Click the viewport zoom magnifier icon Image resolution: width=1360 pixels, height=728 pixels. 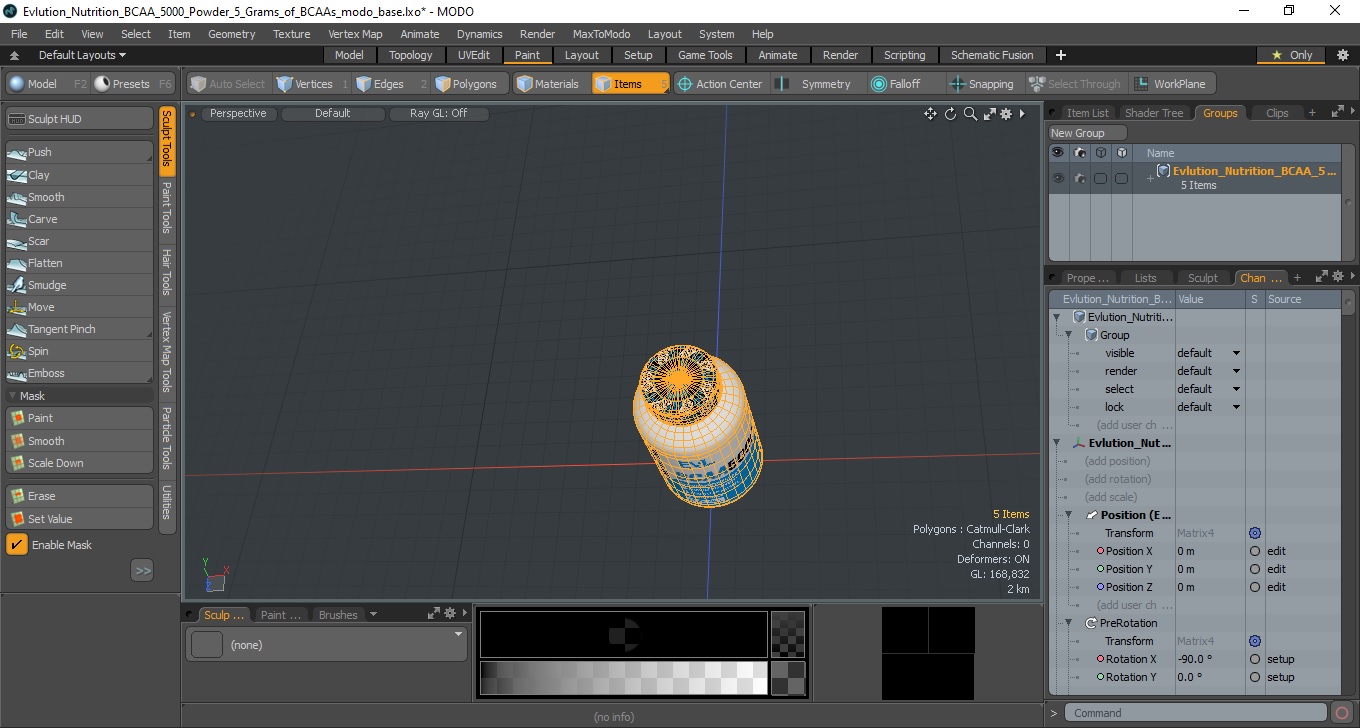pos(970,114)
